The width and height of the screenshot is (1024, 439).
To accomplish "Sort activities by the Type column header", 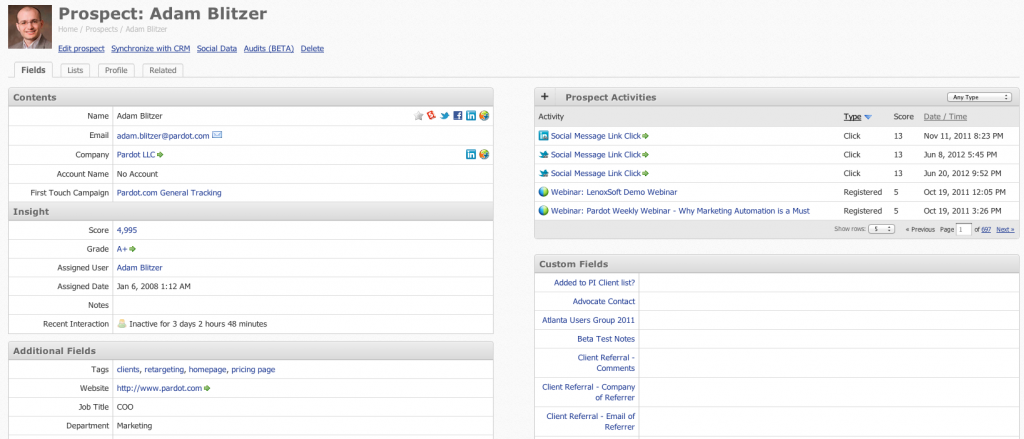I will tap(852, 117).
